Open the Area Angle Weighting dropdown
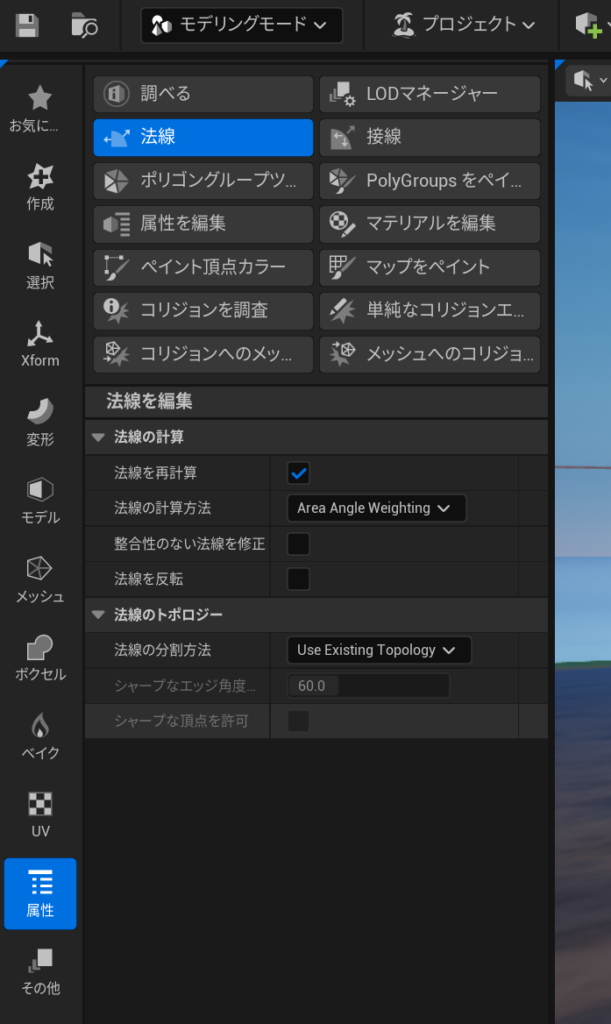The width and height of the screenshot is (611, 1024). pyautogui.click(x=376, y=508)
